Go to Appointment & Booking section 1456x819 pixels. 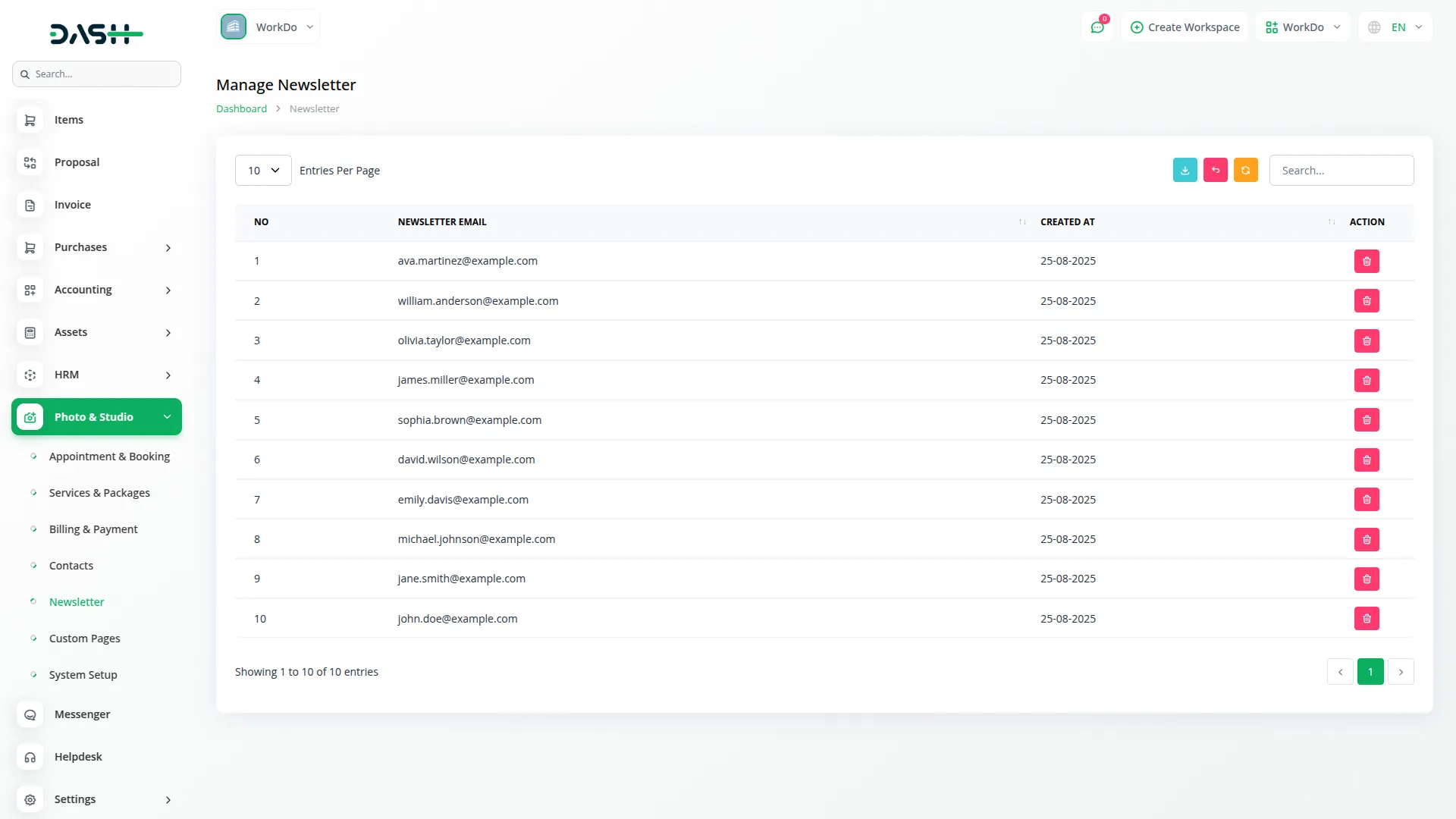pyautogui.click(x=109, y=457)
